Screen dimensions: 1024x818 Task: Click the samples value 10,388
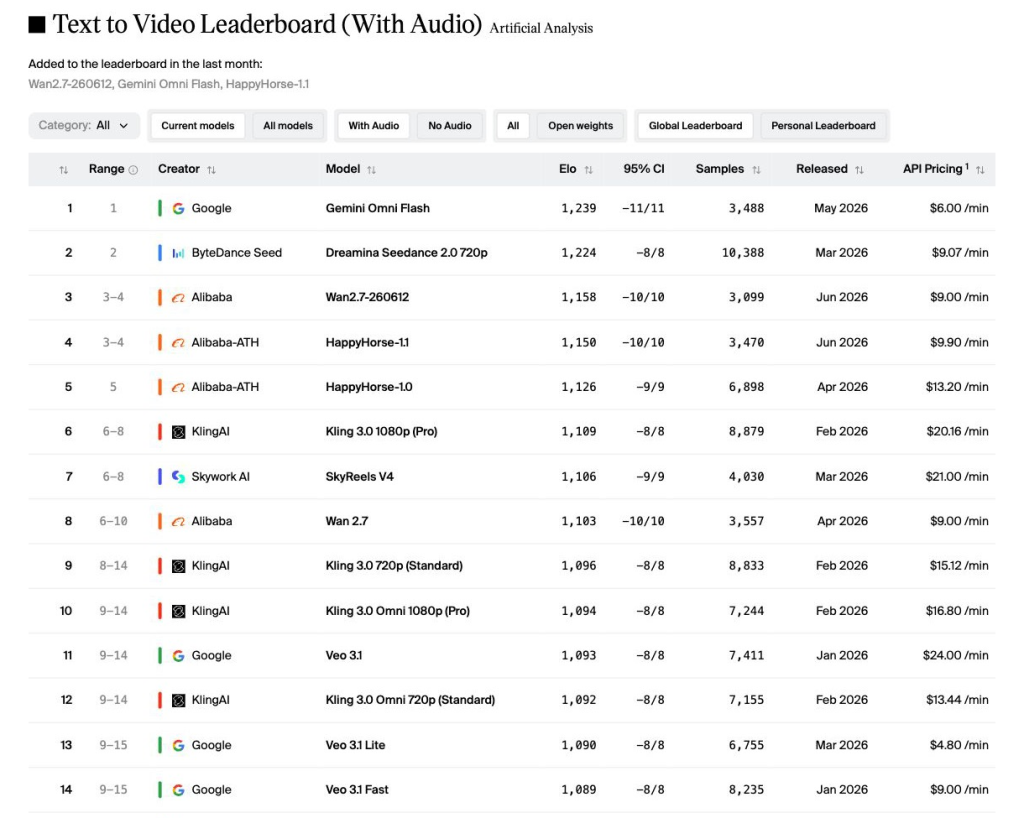click(x=743, y=253)
